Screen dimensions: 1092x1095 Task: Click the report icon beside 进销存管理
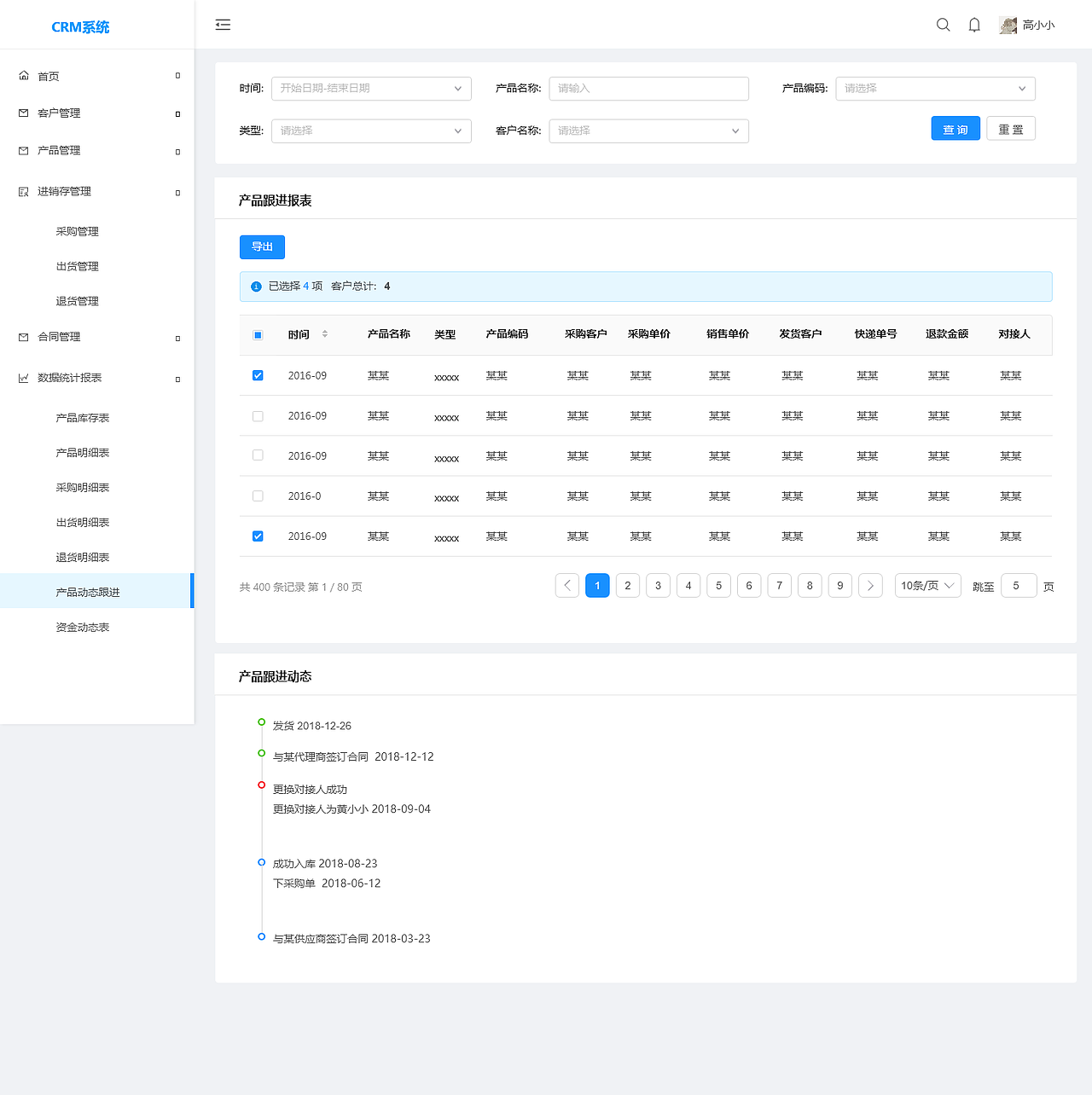click(x=24, y=191)
